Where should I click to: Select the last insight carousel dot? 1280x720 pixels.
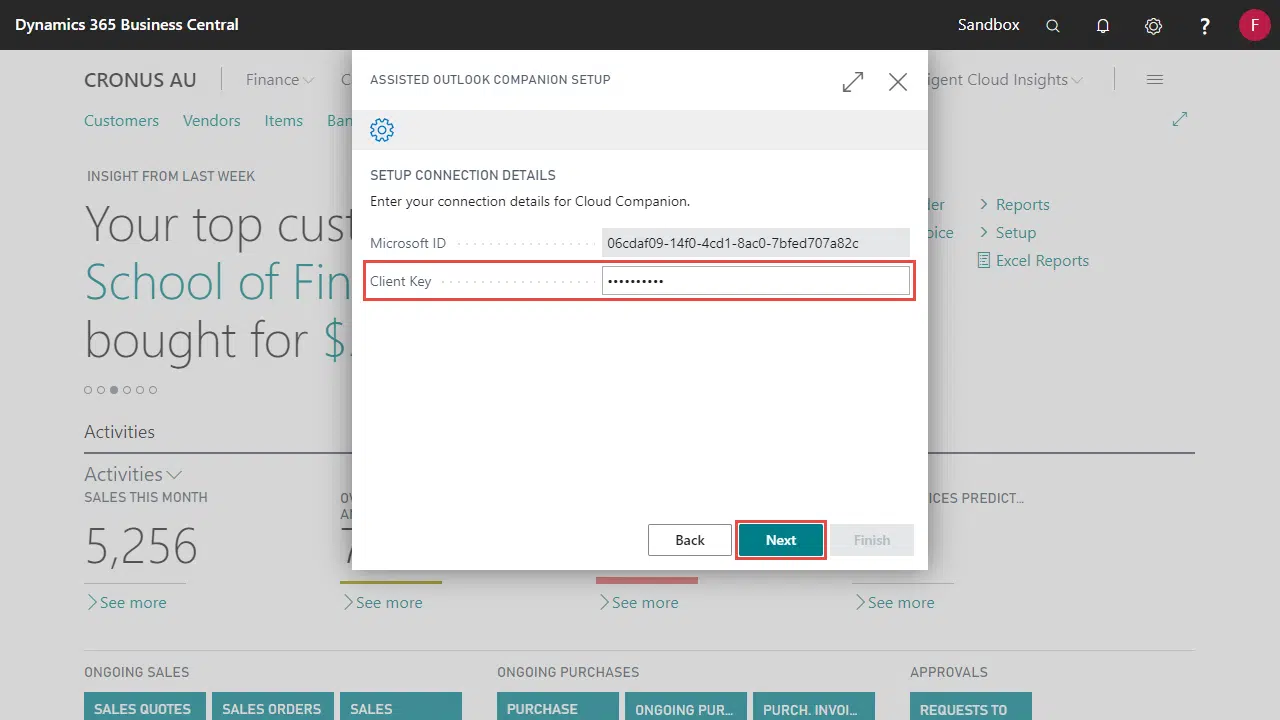(x=153, y=390)
